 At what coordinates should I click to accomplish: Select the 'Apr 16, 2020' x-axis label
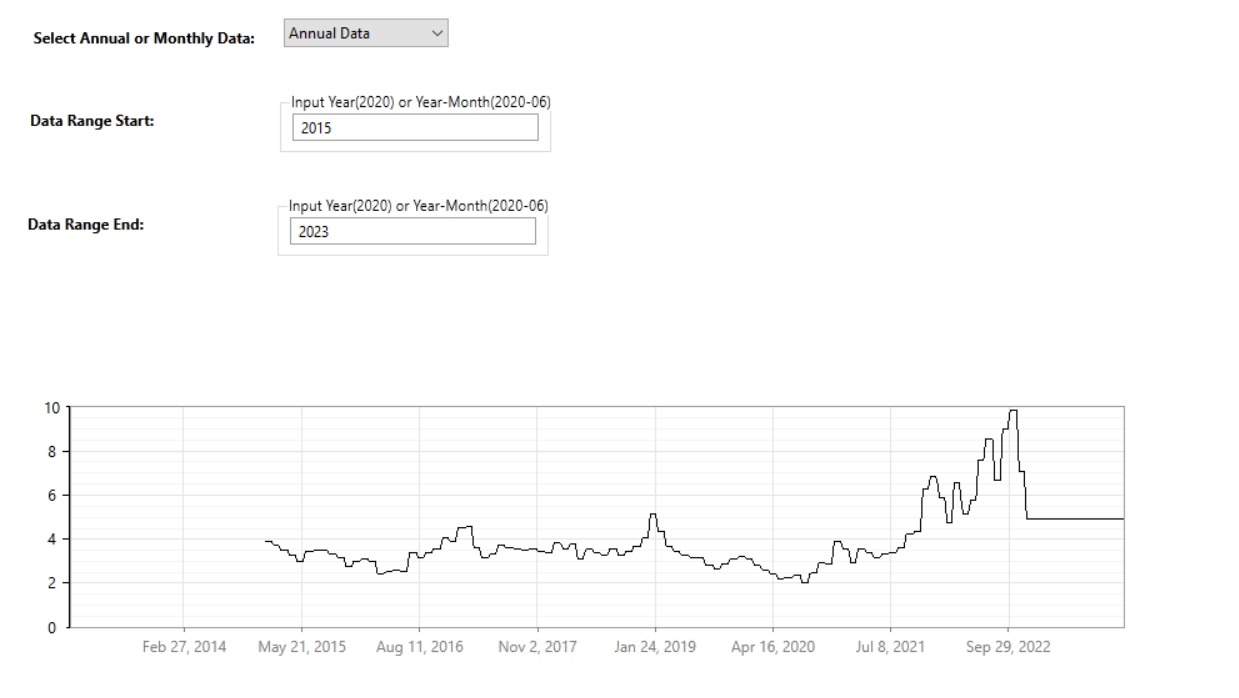point(773,647)
